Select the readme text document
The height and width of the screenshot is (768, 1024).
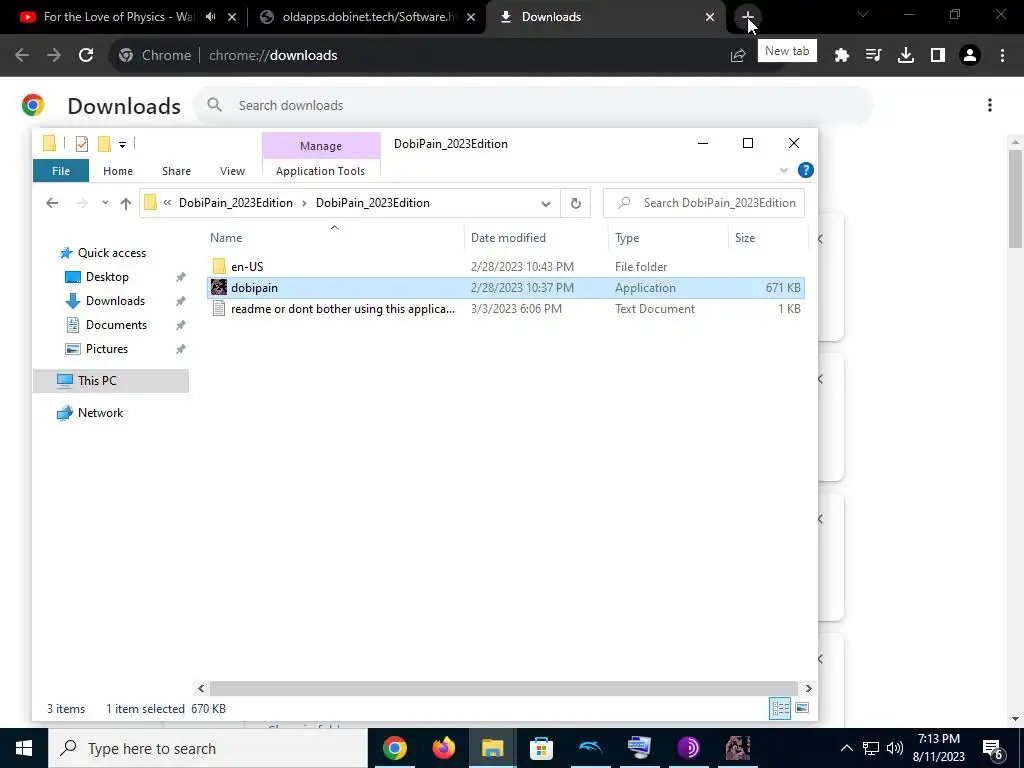click(x=505, y=309)
